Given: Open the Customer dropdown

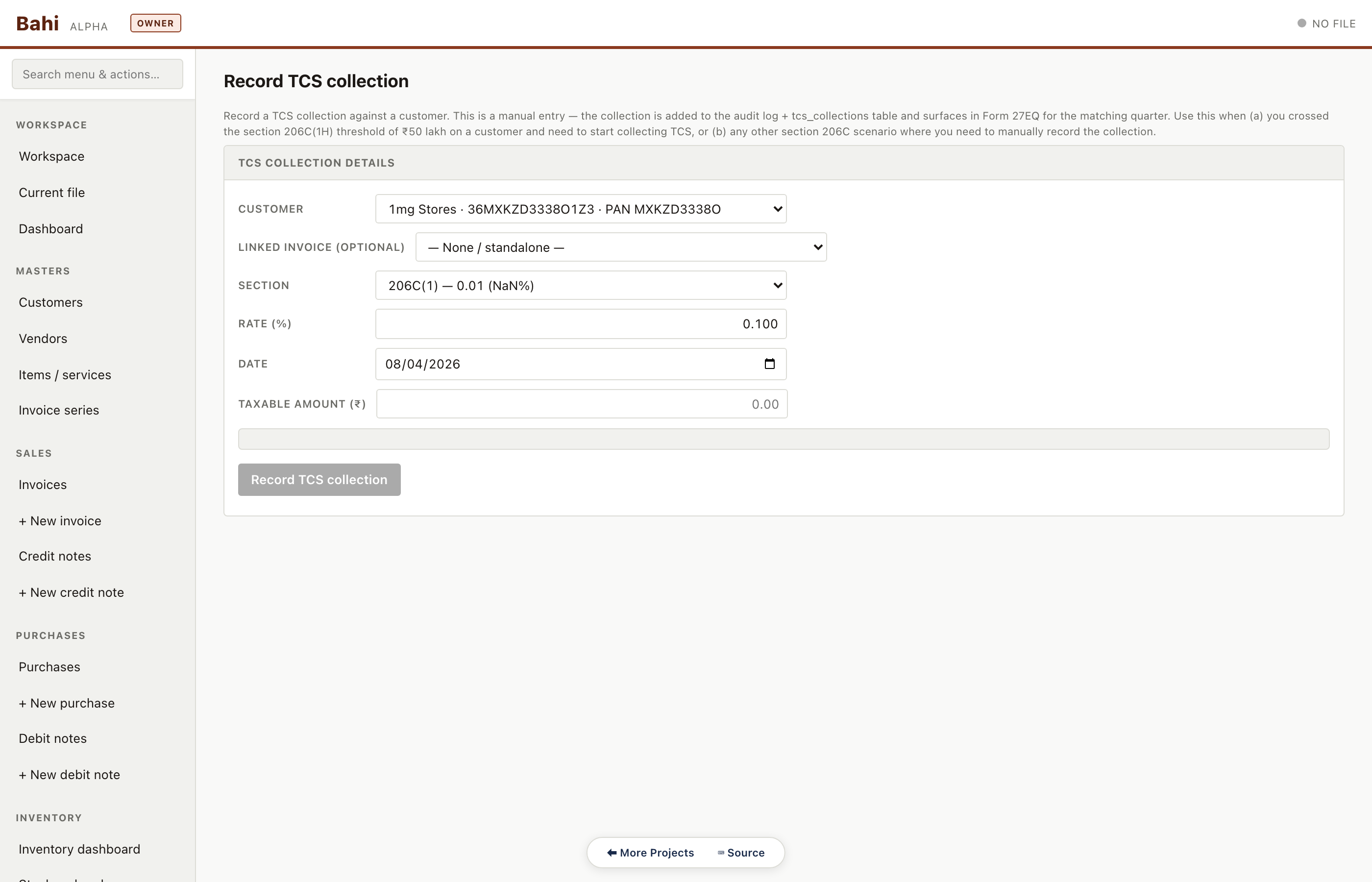Looking at the screenshot, I should 580,209.
